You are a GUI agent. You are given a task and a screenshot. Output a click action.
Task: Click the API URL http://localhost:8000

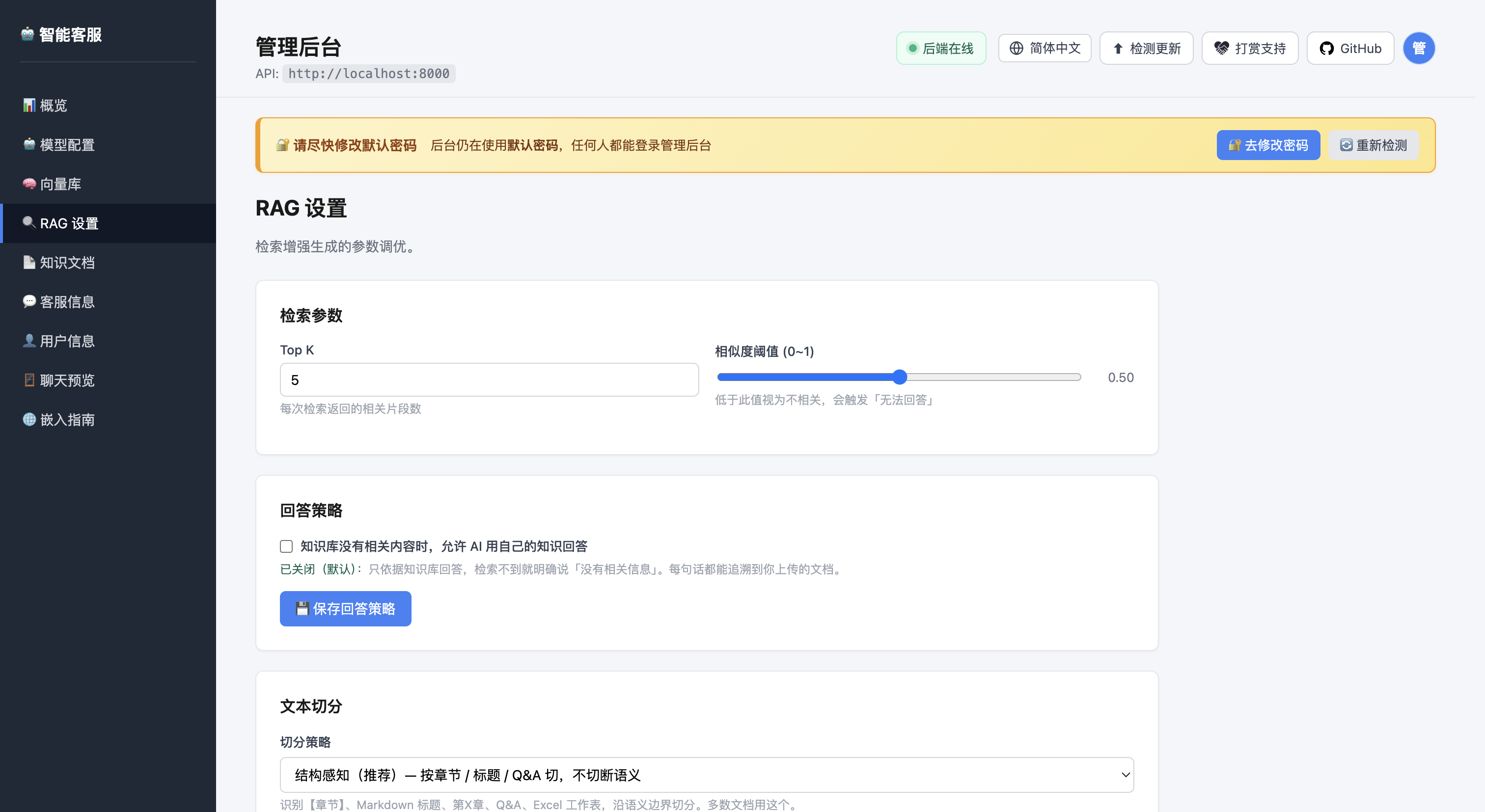(x=369, y=73)
